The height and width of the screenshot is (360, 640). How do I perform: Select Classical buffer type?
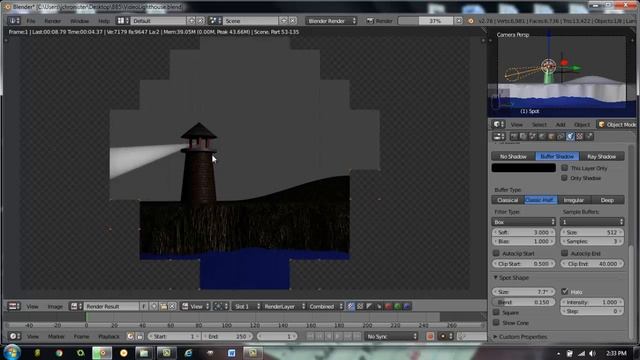pyautogui.click(x=508, y=200)
